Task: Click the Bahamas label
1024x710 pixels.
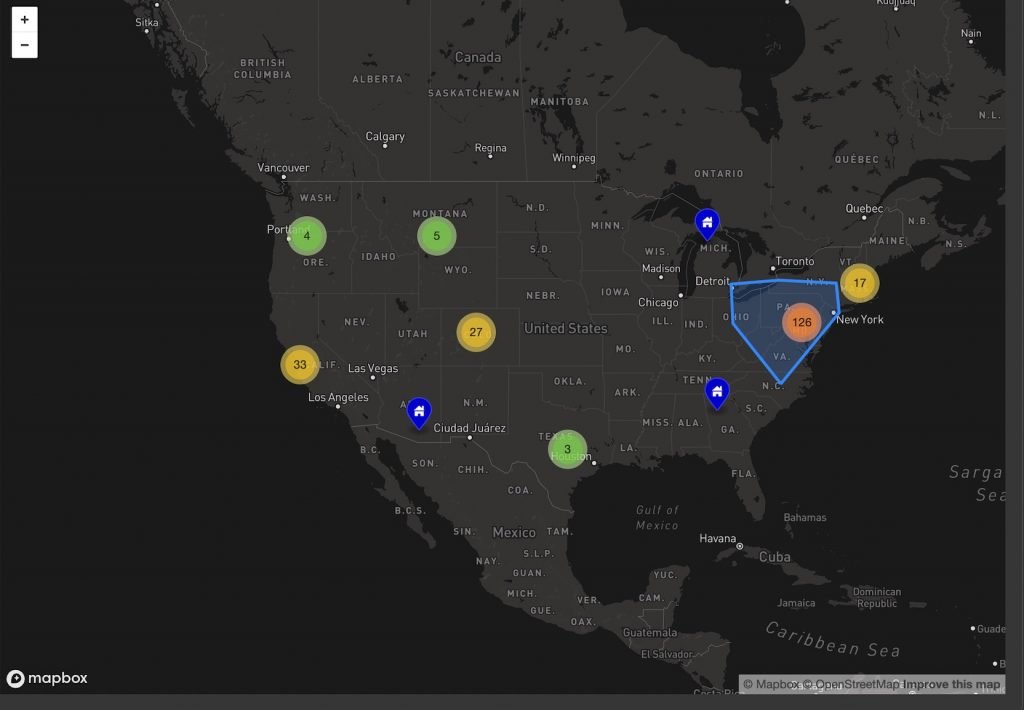Action: pyautogui.click(x=805, y=517)
